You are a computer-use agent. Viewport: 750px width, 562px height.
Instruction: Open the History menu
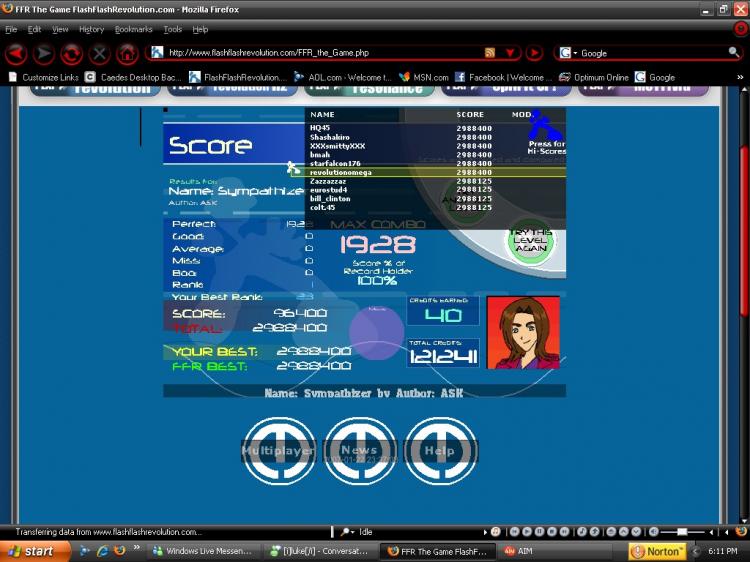(91, 29)
